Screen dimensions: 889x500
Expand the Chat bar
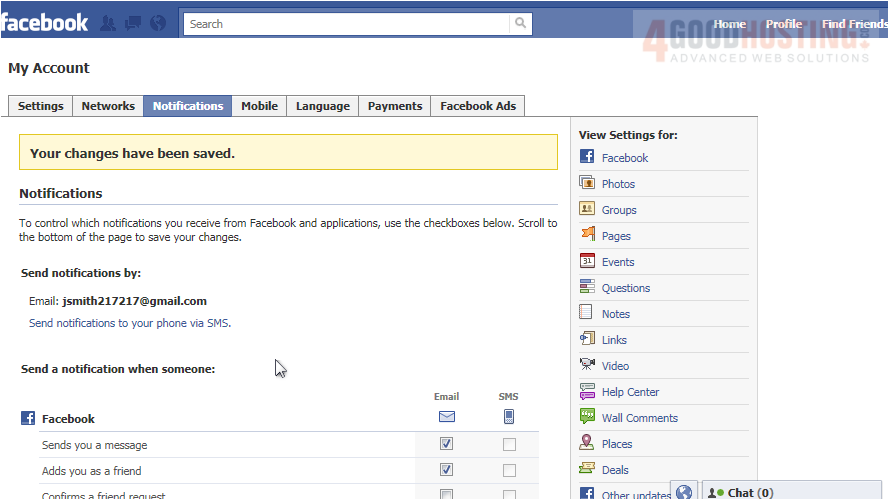pyautogui.click(x=750, y=492)
